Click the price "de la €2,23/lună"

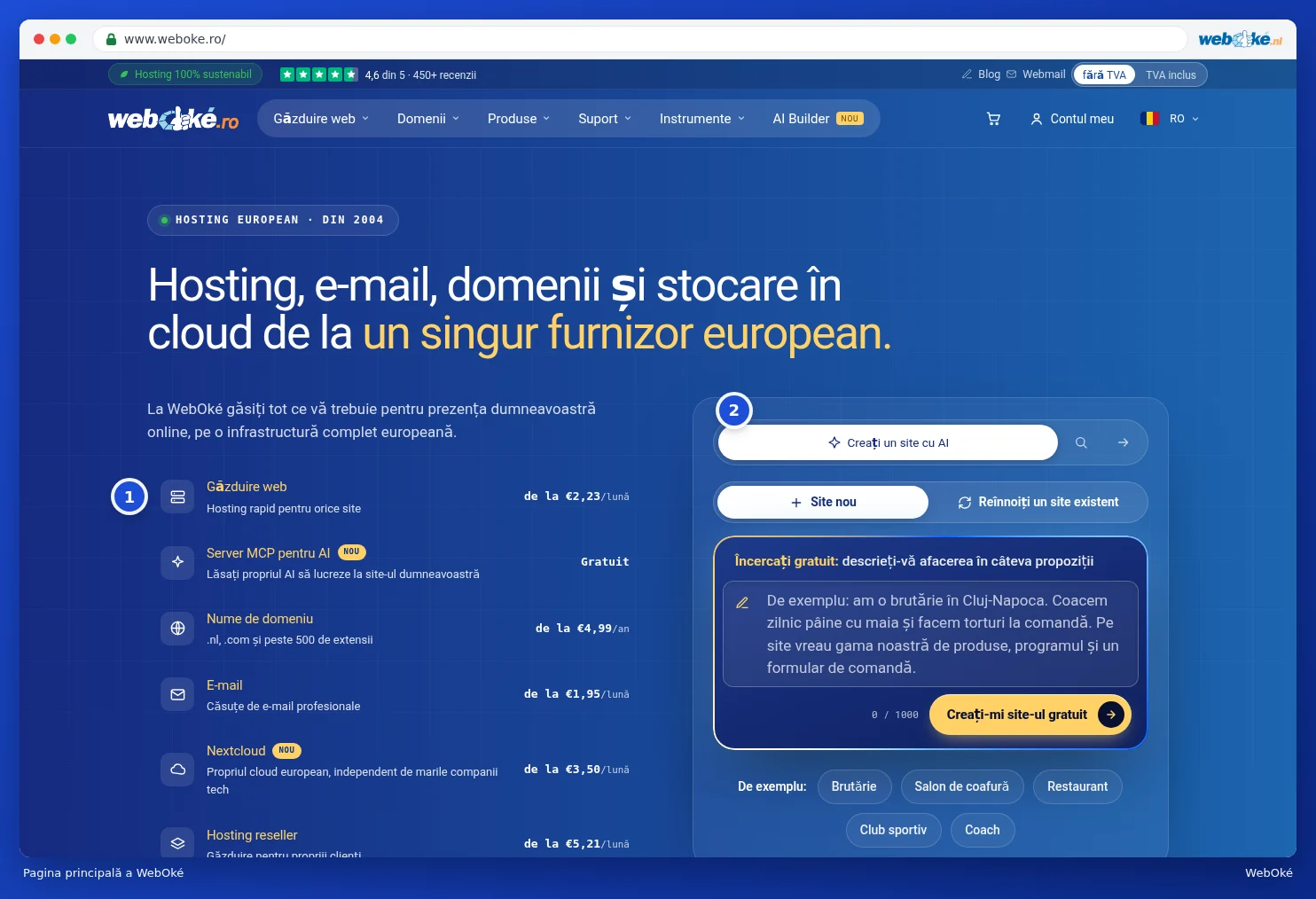coord(576,496)
